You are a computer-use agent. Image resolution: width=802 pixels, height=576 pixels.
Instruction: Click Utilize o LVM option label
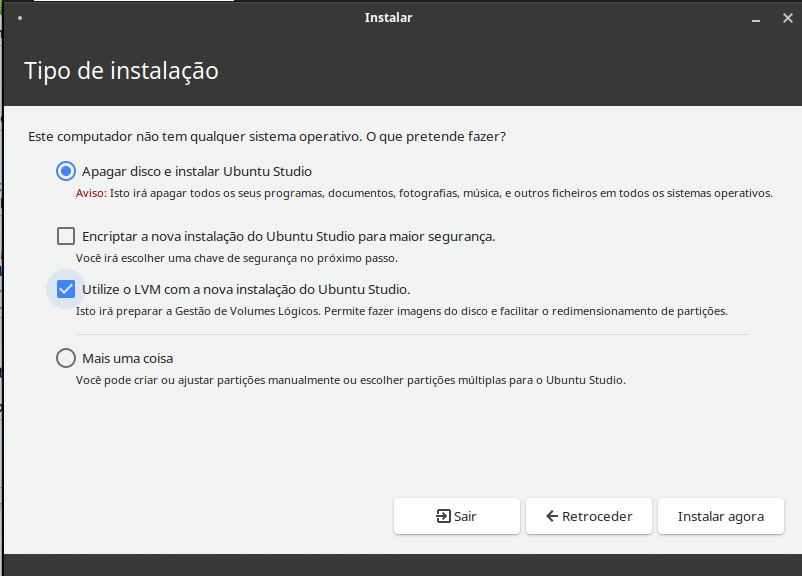(246, 290)
